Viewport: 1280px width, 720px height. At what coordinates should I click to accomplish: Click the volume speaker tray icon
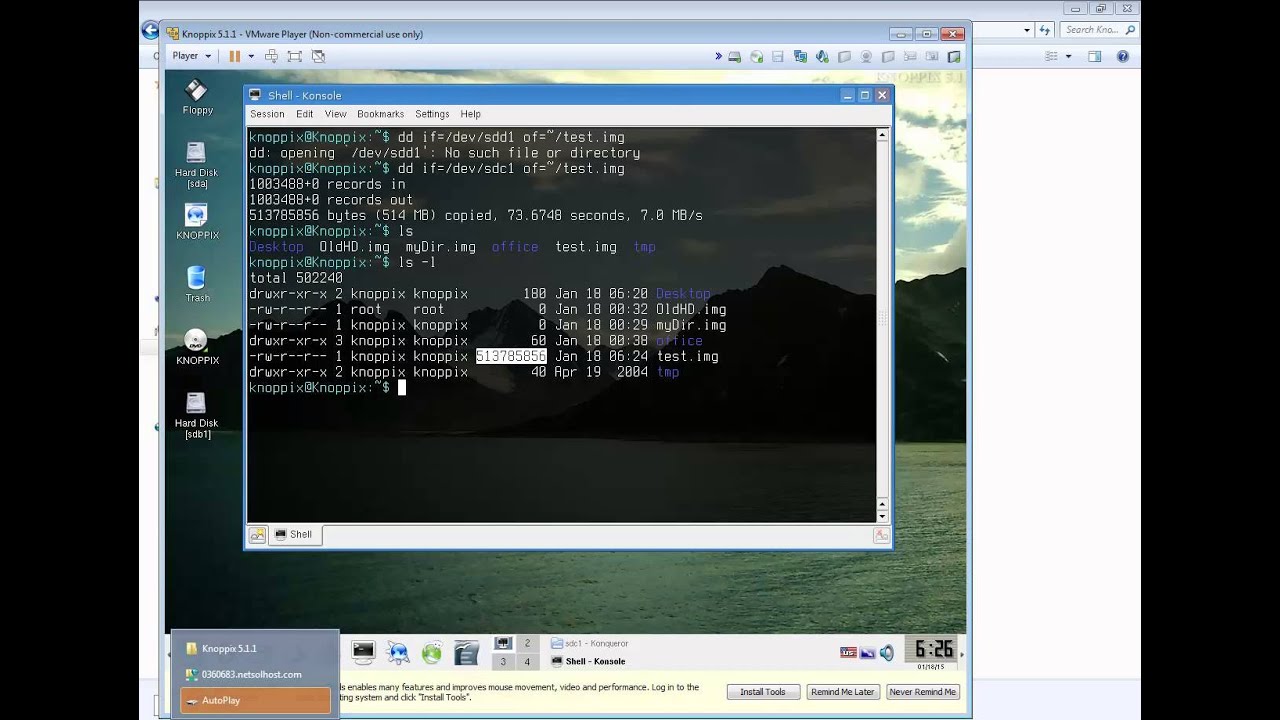tap(886, 653)
